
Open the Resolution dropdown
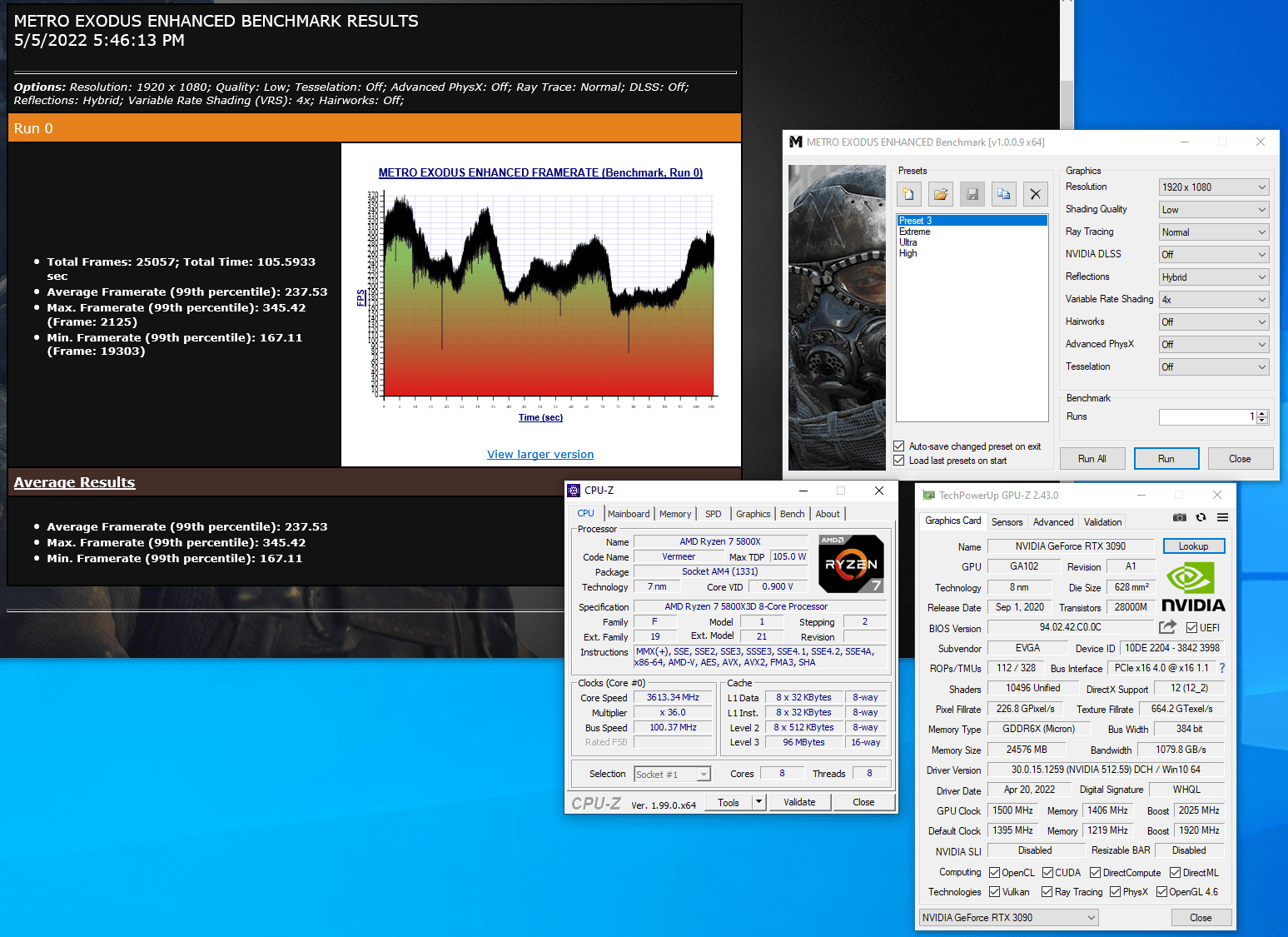click(x=1214, y=187)
